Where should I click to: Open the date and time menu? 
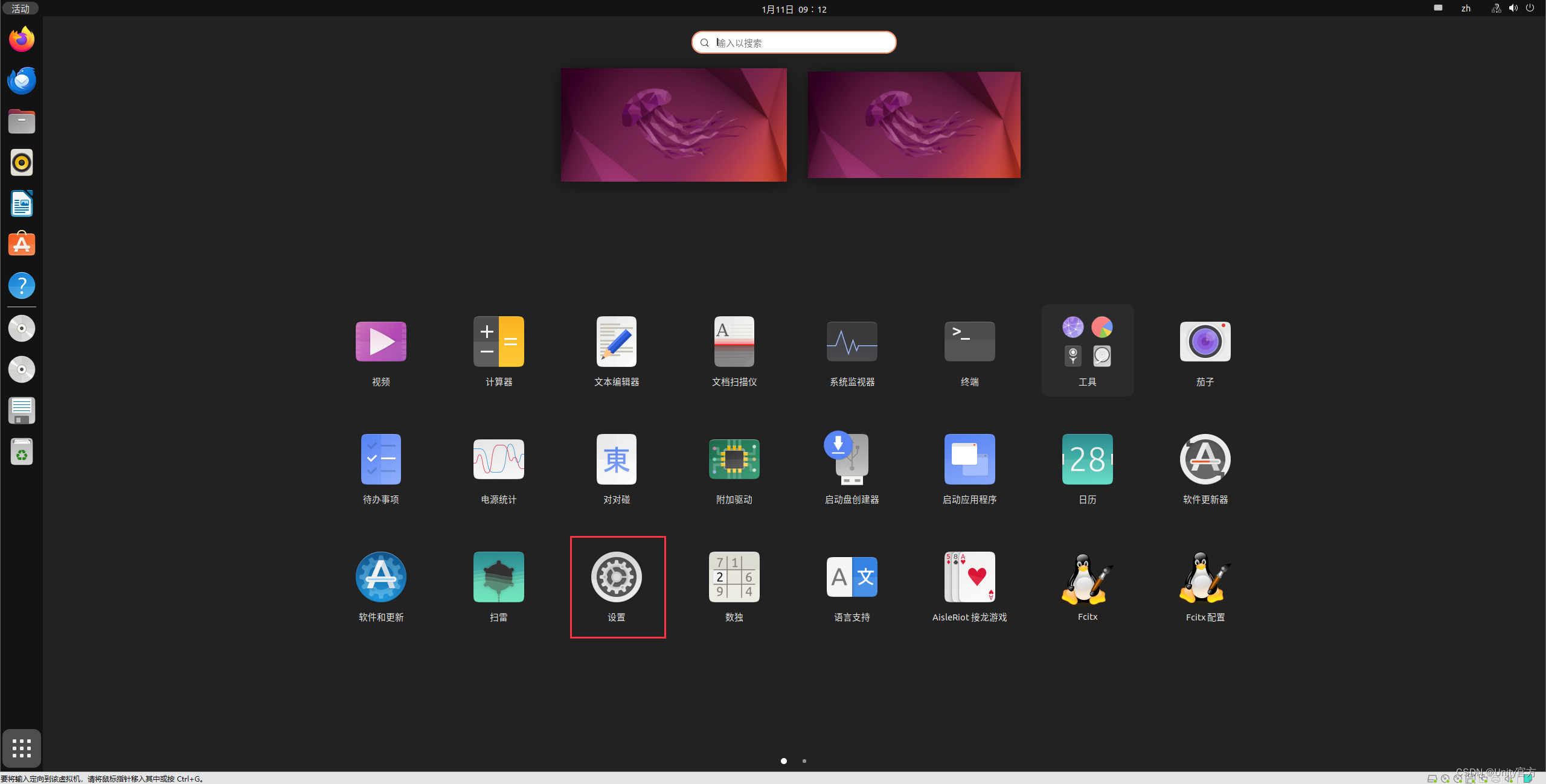pos(794,9)
